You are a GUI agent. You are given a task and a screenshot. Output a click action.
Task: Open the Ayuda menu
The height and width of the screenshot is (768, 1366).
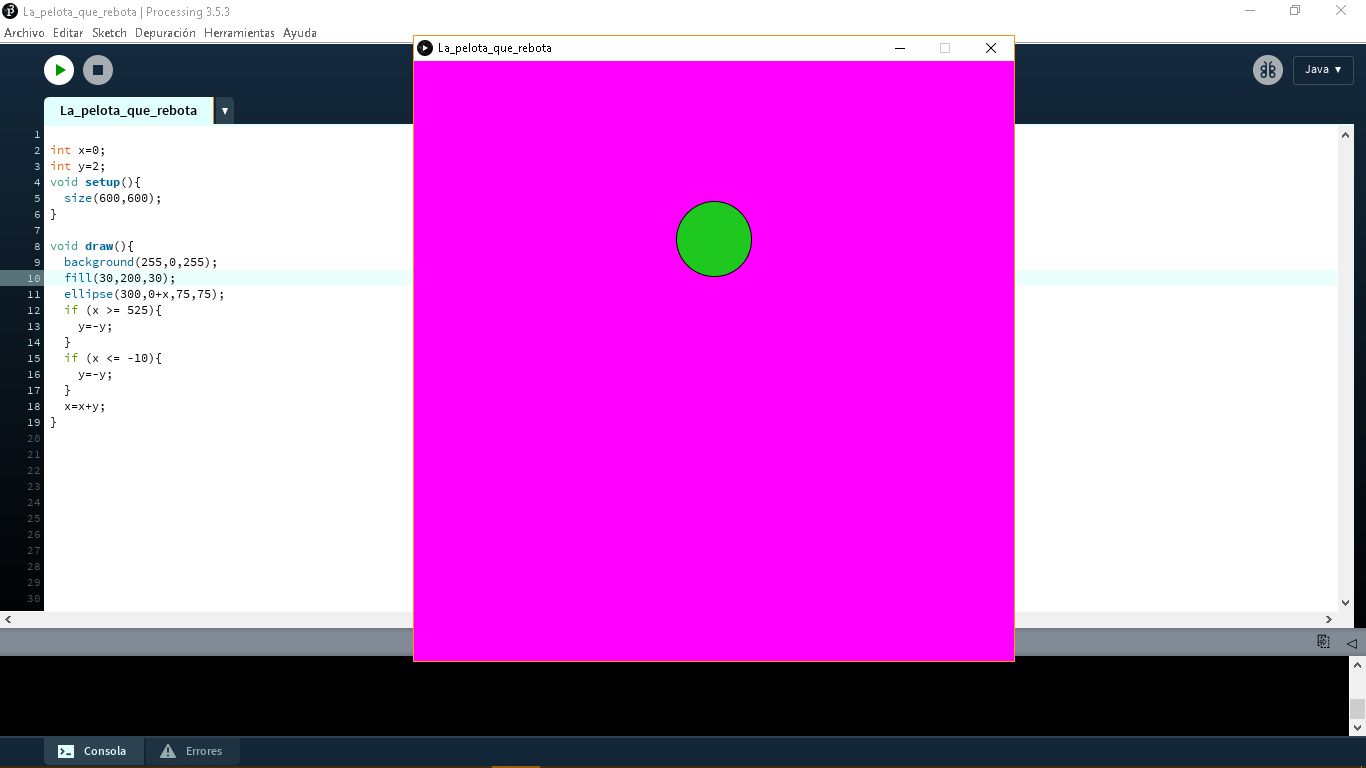[x=299, y=33]
